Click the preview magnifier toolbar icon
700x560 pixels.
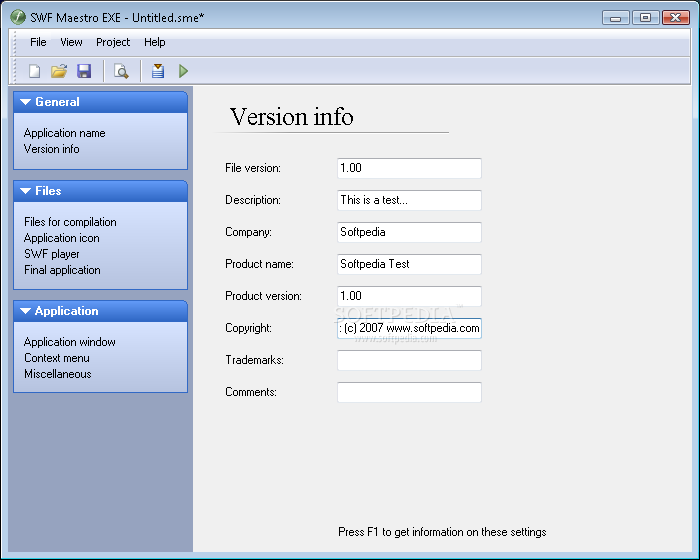click(121, 71)
